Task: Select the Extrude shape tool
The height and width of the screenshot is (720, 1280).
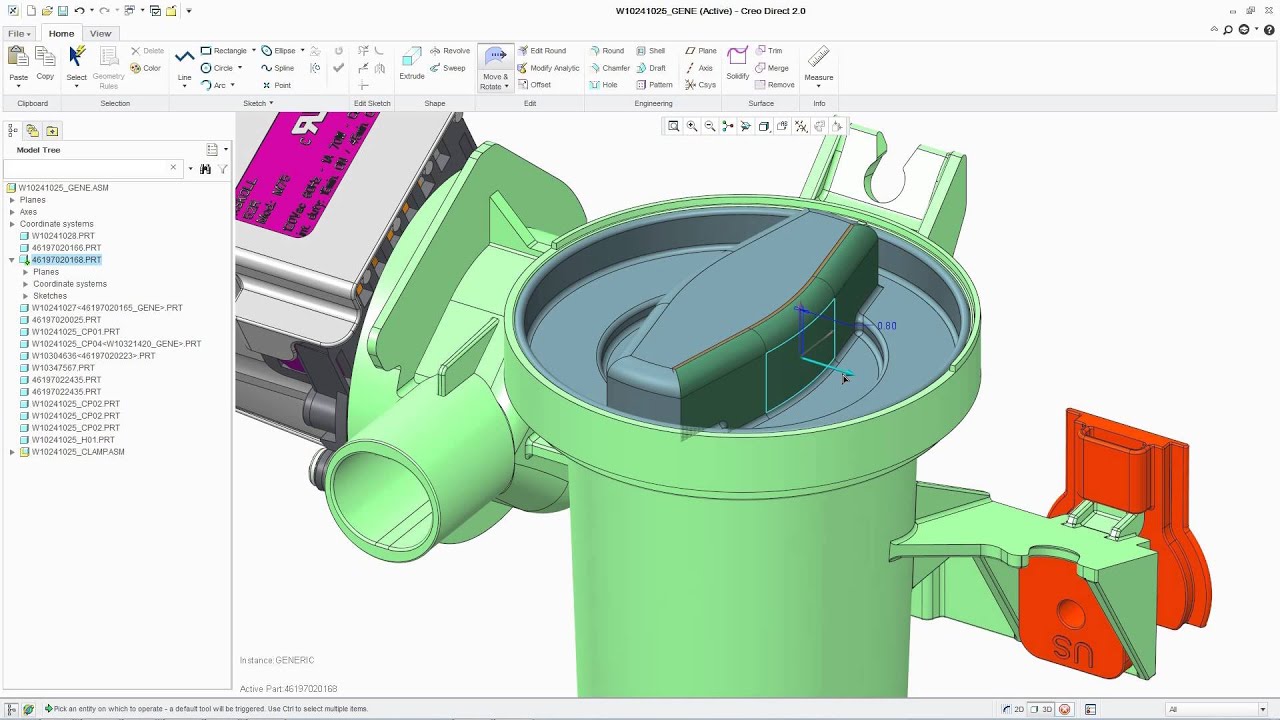Action: [412, 63]
